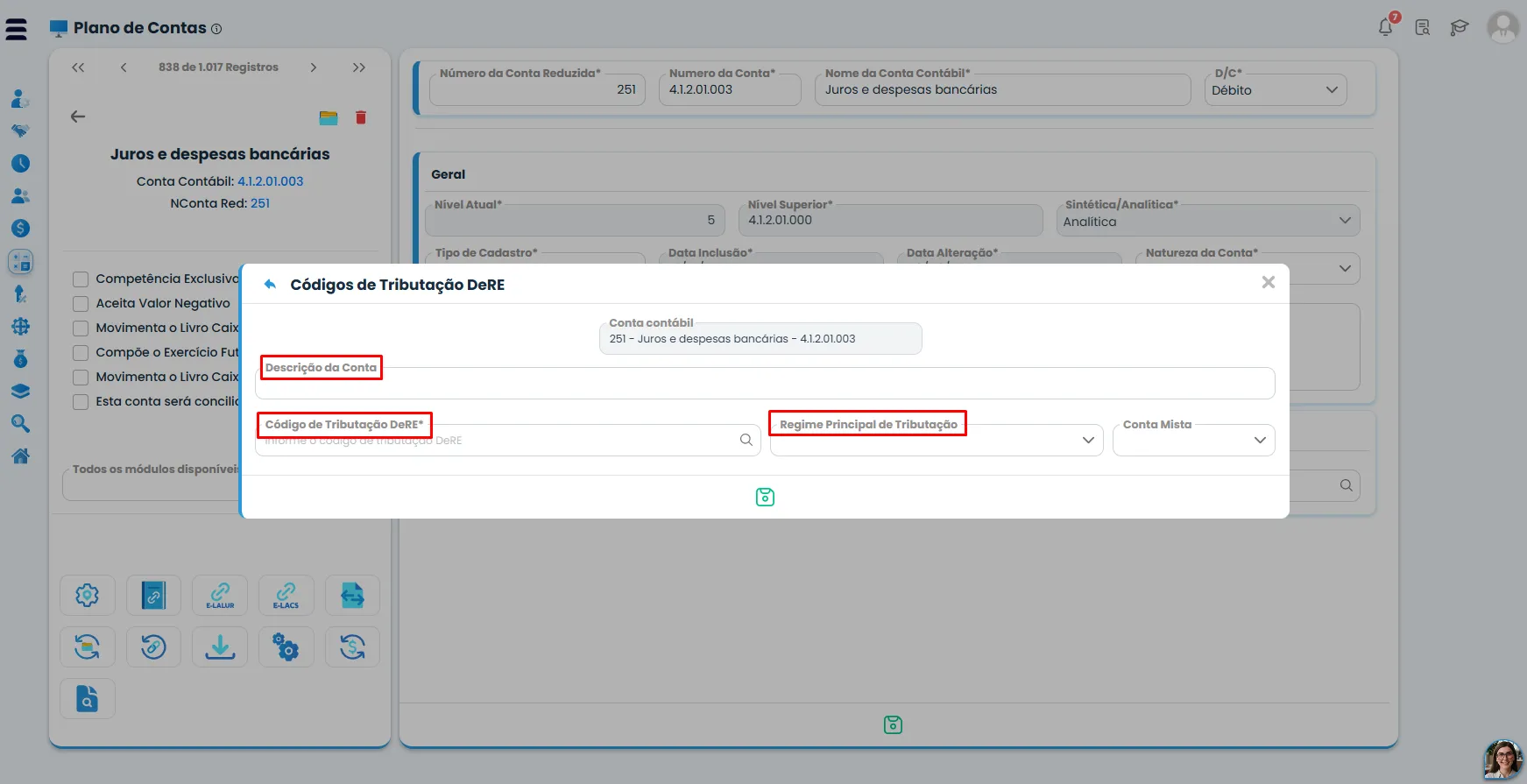
Task: Open the hamburger main menu
Action: (16, 29)
